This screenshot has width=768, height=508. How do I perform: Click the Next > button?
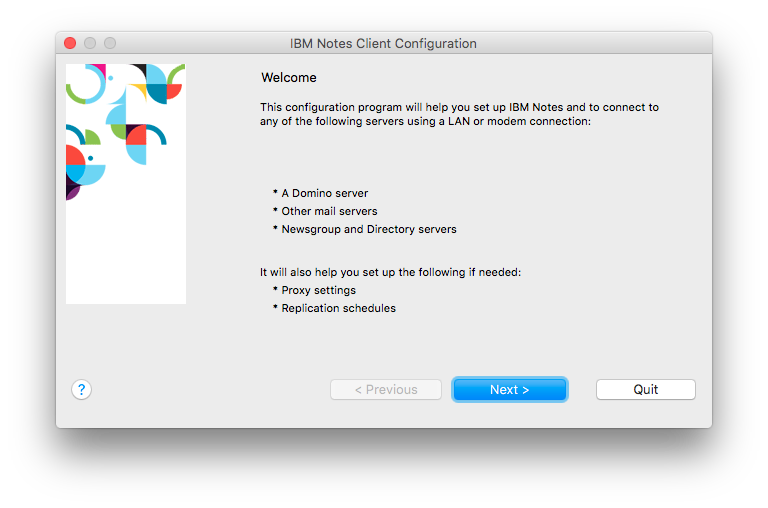tap(509, 389)
